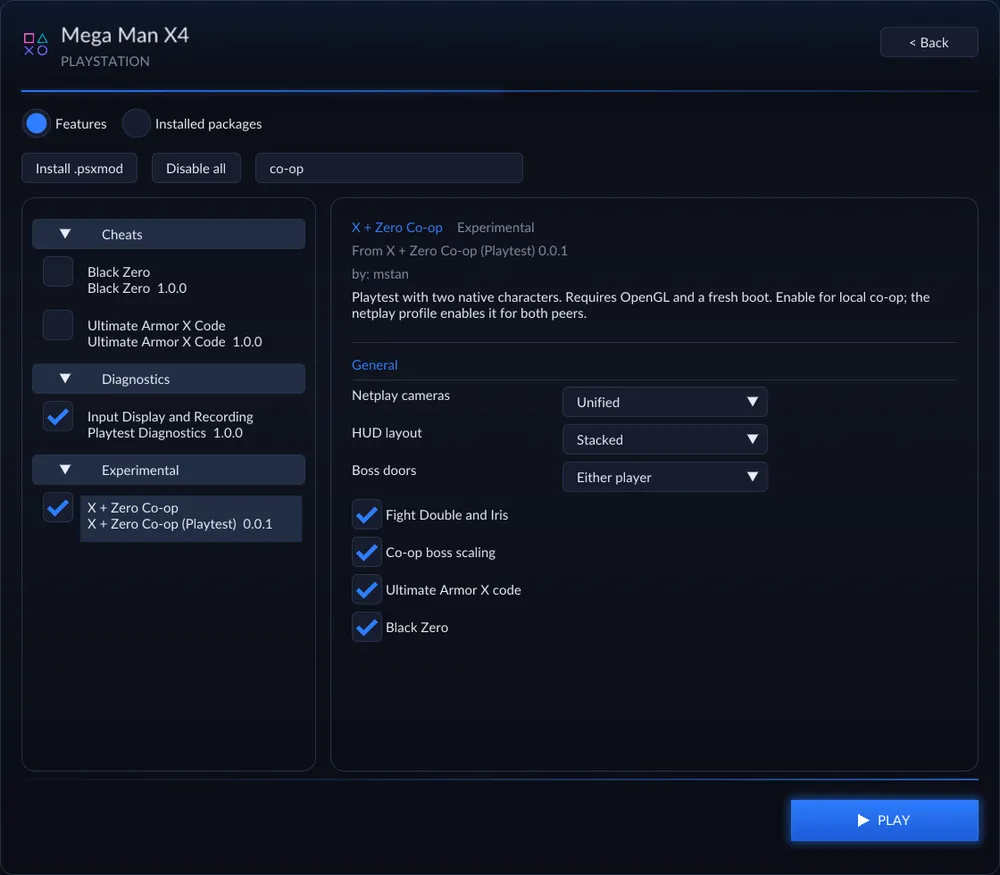Click the Back button
Image resolution: width=1000 pixels, height=875 pixels.
(x=929, y=42)
